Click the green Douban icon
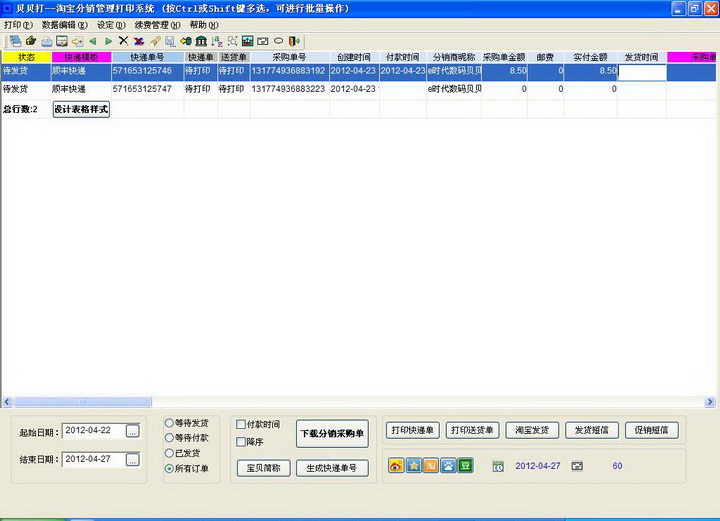The width and height of the screenshot is (720, 521). (x=465, y=466)
